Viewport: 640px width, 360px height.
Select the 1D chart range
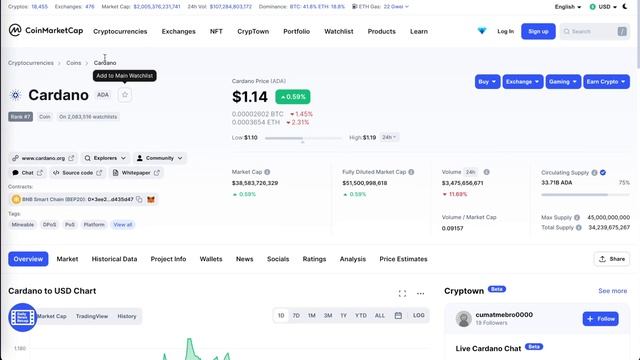pos(281,316)
